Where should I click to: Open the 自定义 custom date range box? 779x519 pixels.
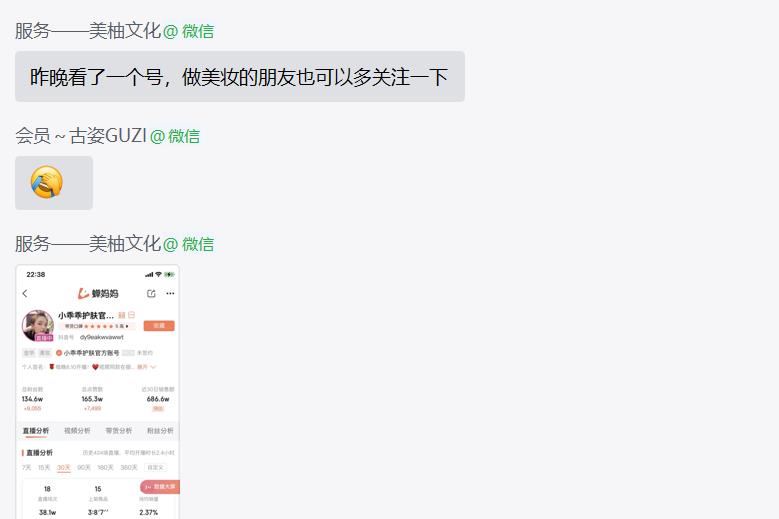pyautogui.click(x=156, y=467)
